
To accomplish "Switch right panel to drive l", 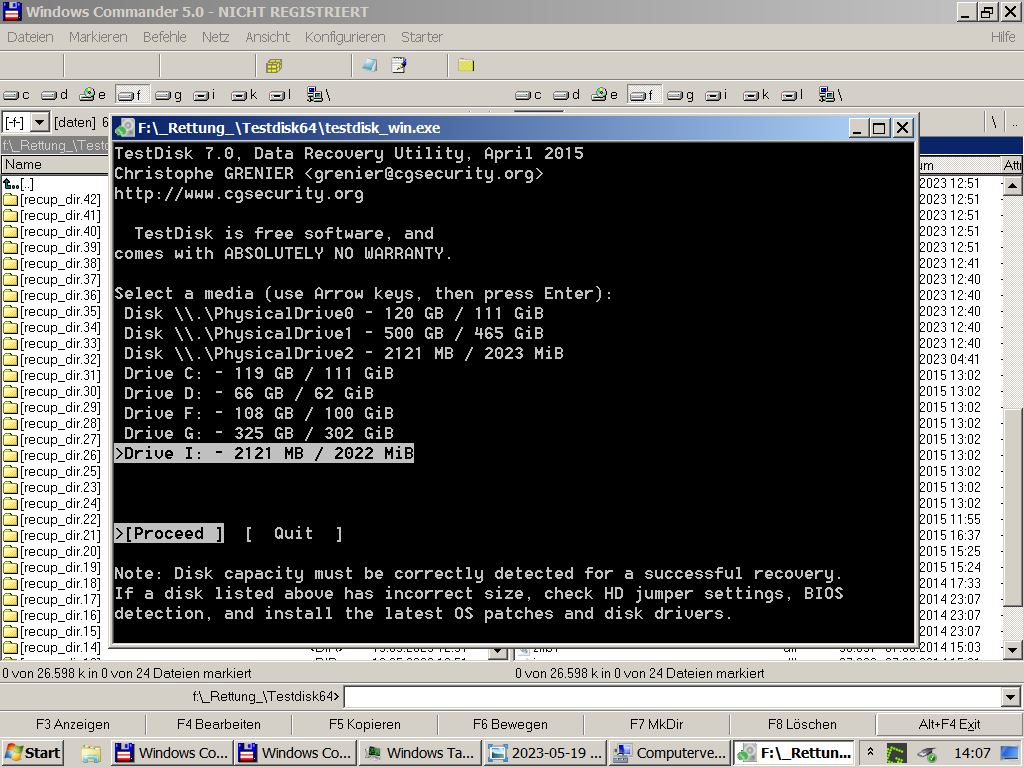I will pyautogui.click(x=792, y=95).
